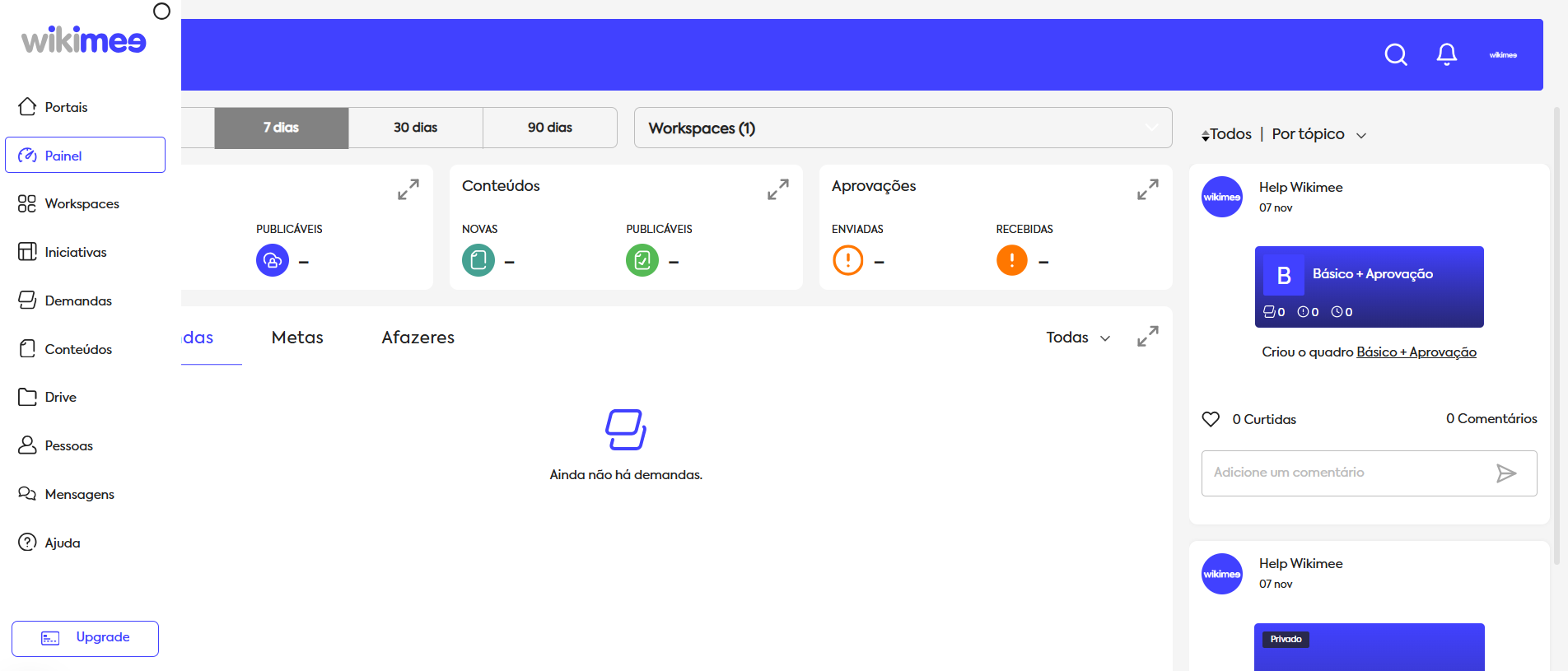Expand the Conteúdos card to fullscreen
Viewport: 1568px width, 671px height.
(777, 189)
